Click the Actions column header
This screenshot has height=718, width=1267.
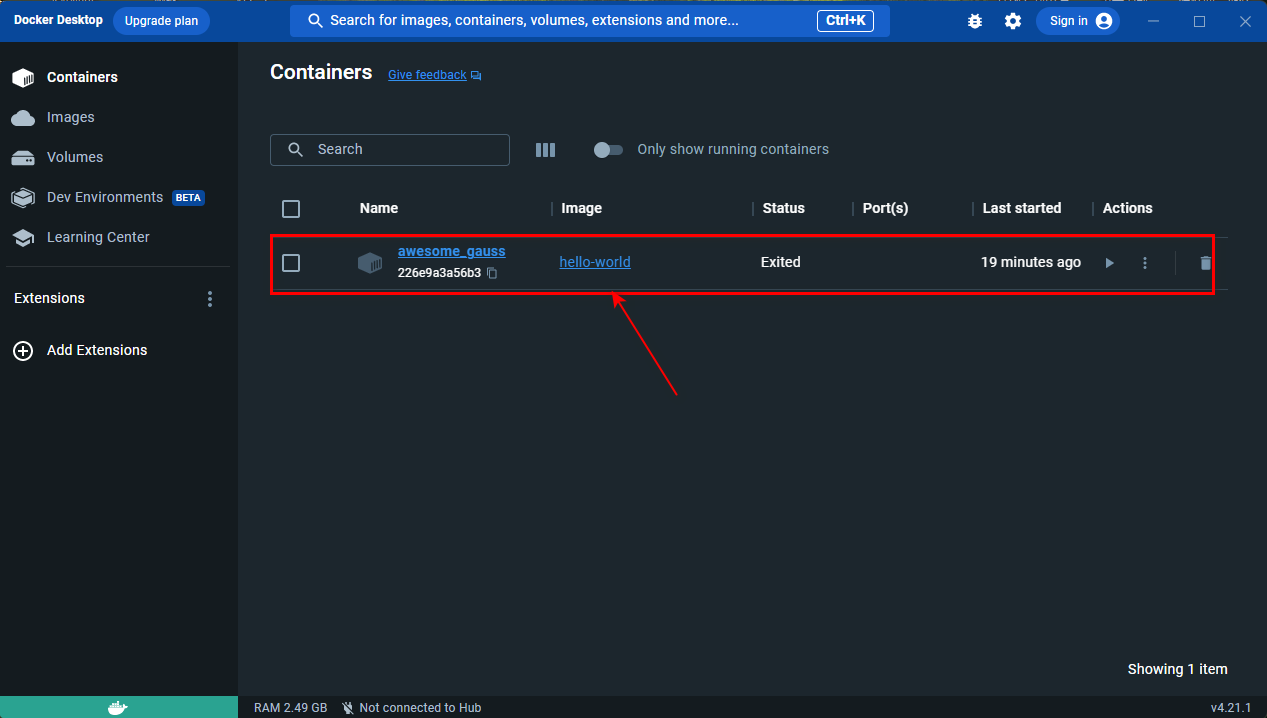[x=1128, y=208]
